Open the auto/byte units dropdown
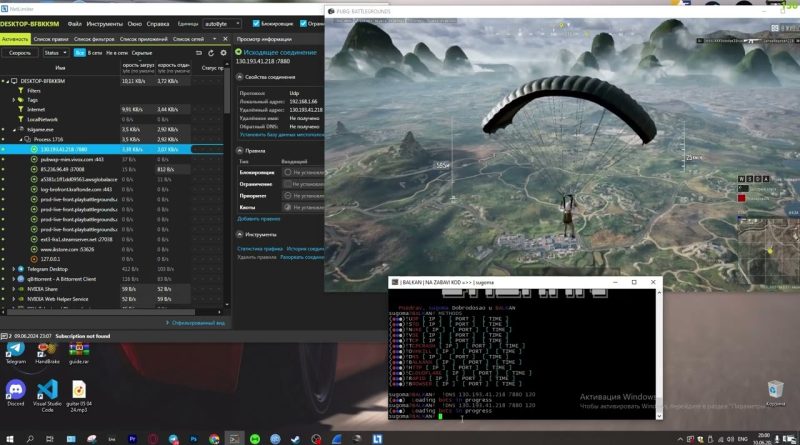The image size is (800, 445). coord(222,24)
